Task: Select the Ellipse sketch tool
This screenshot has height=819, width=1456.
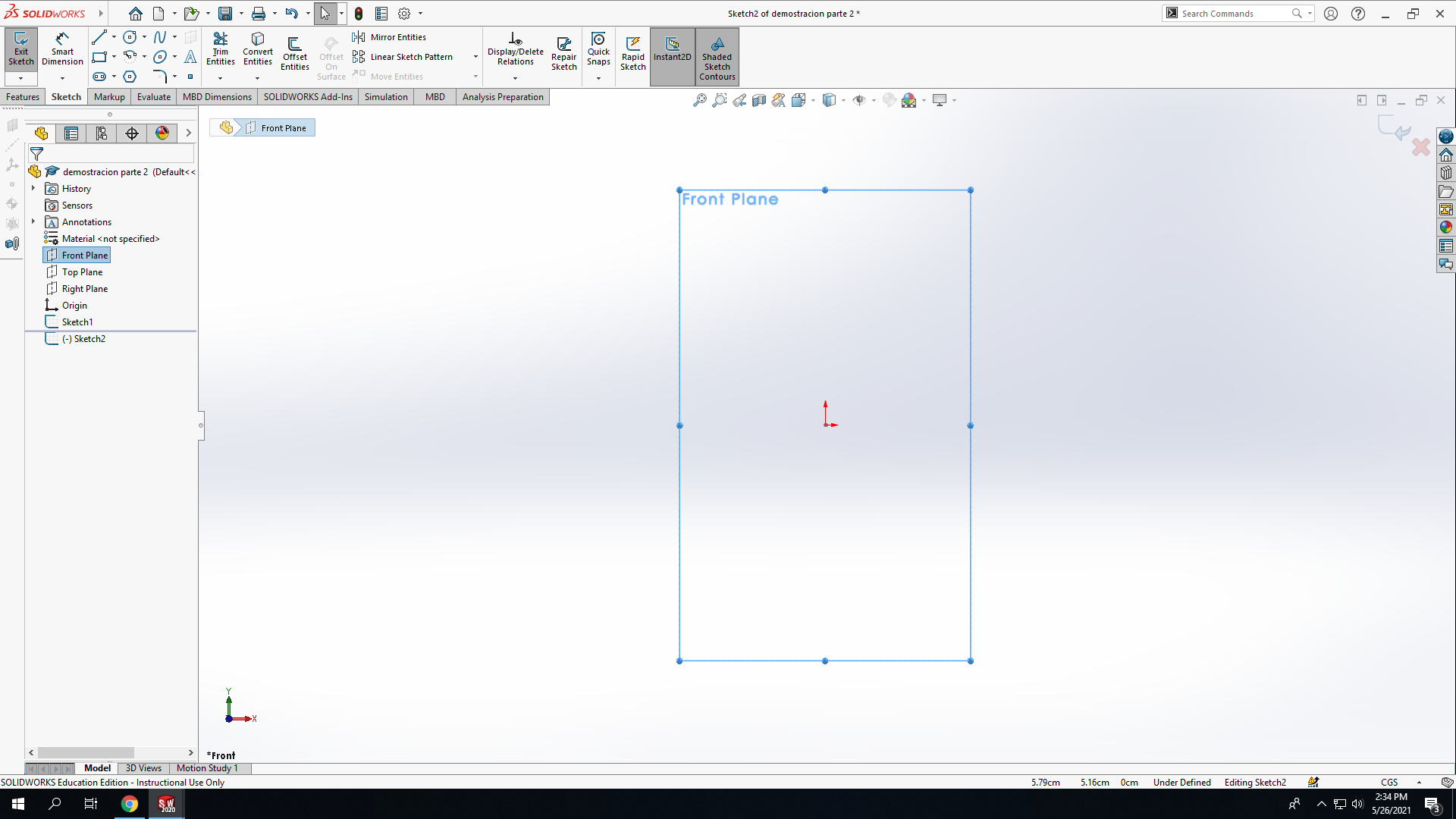Action: point(160,57)
